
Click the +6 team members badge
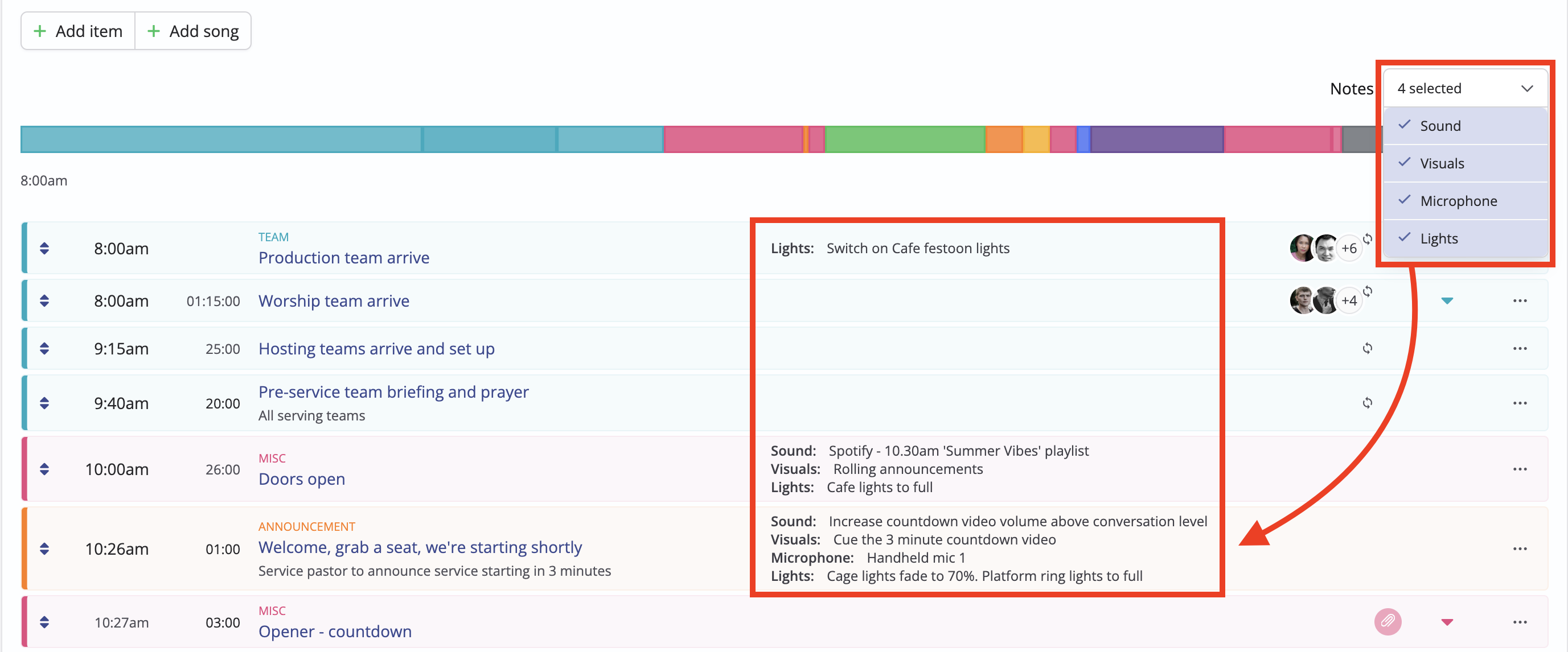(x=1349, y=248)
